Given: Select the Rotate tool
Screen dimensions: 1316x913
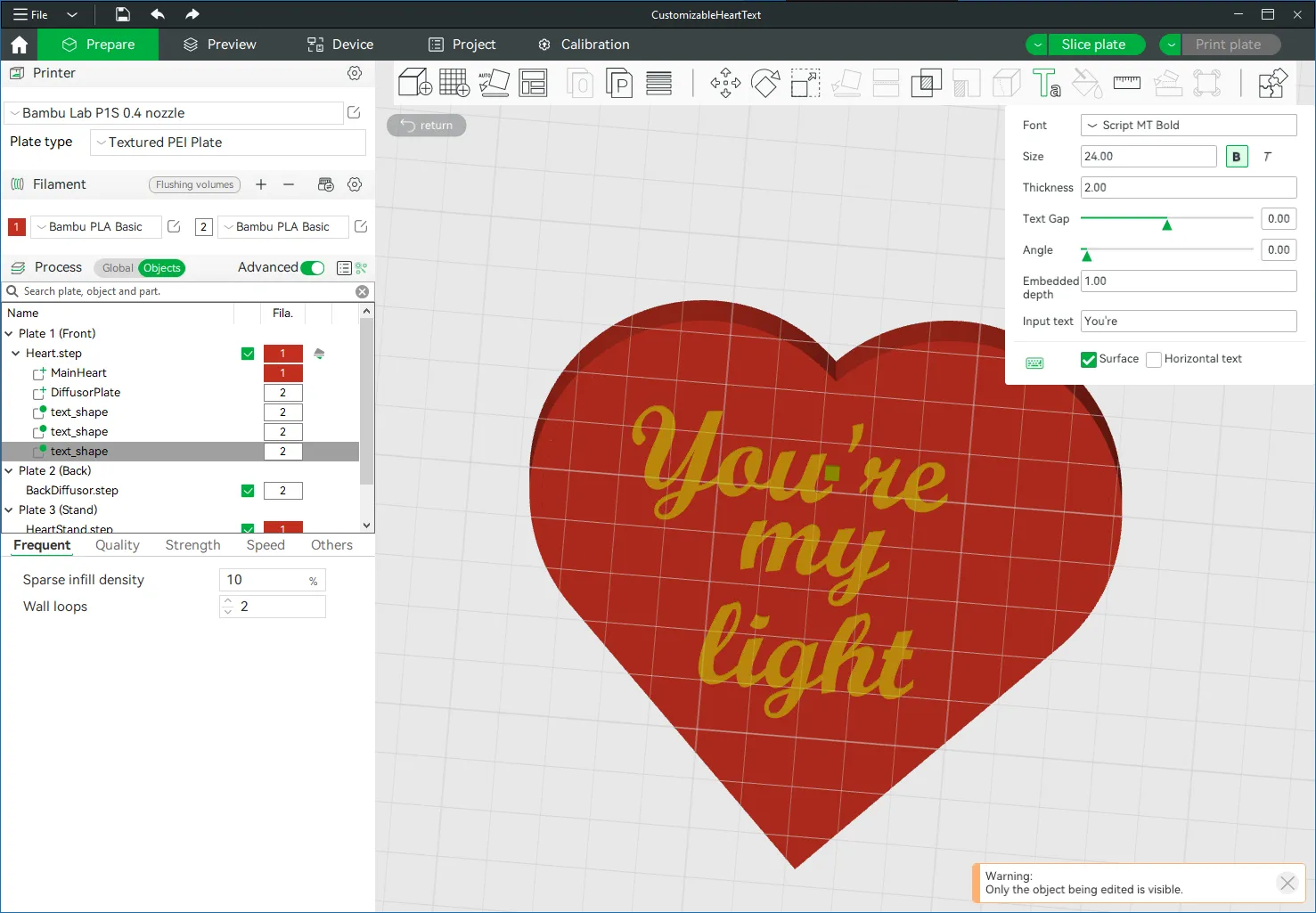Looking at the screenshot, I should click(x=765, y=83).
